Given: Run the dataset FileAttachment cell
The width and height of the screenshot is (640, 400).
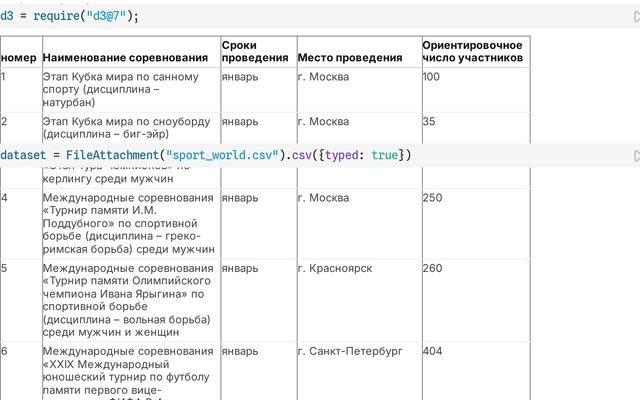Looking at the screenshot, I should point(634,156).
